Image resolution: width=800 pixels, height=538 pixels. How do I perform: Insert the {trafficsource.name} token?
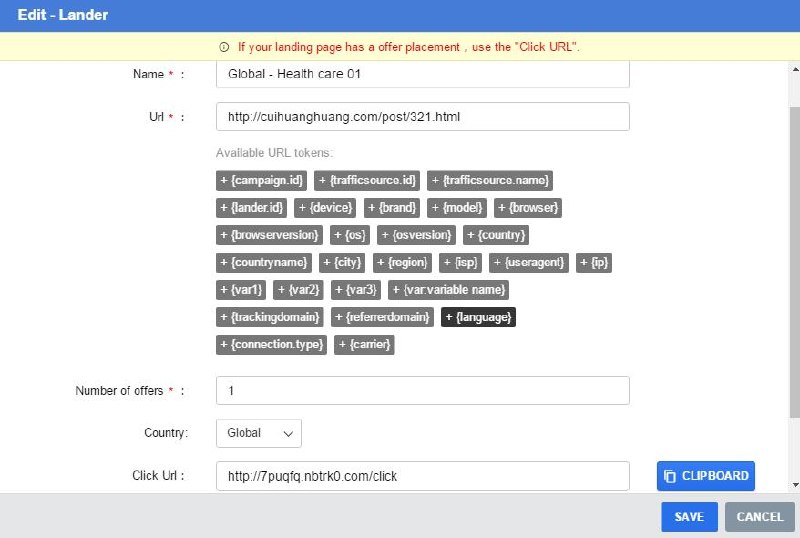(490, 181)
